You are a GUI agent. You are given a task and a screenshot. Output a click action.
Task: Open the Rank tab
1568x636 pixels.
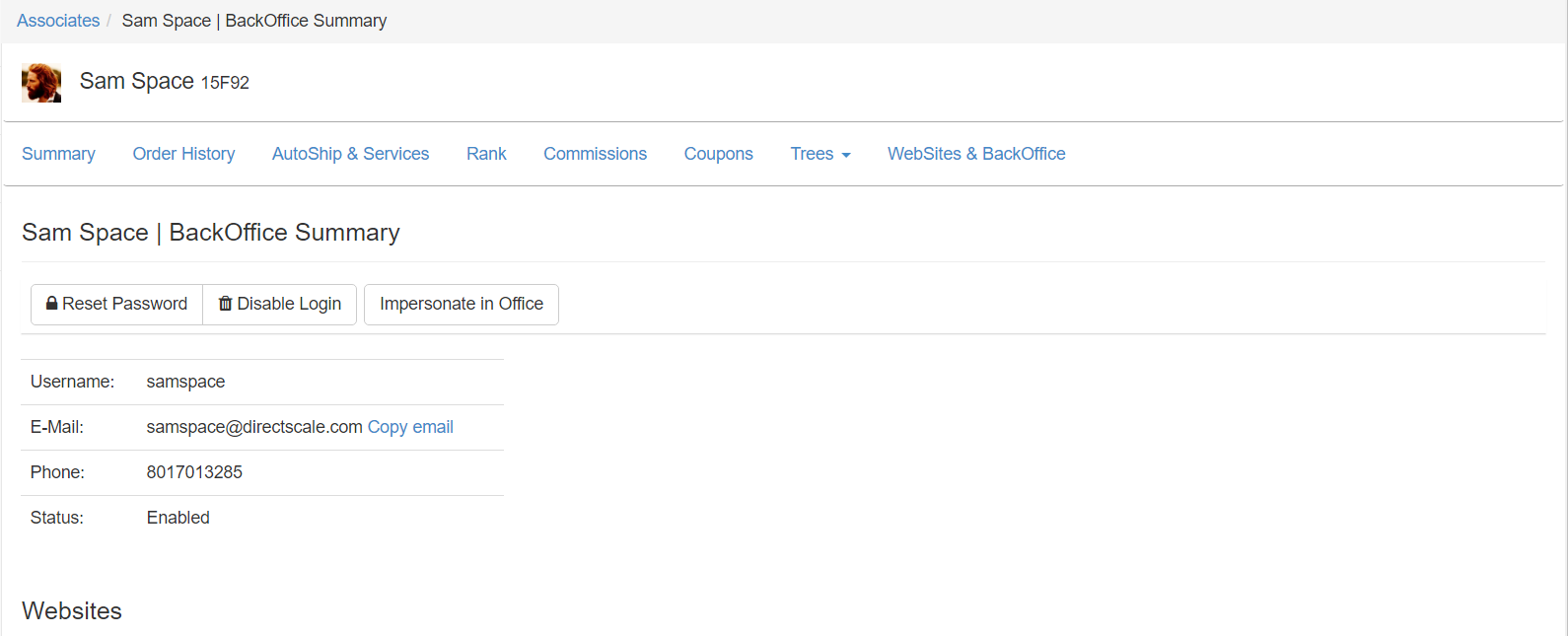coord(486,154)
